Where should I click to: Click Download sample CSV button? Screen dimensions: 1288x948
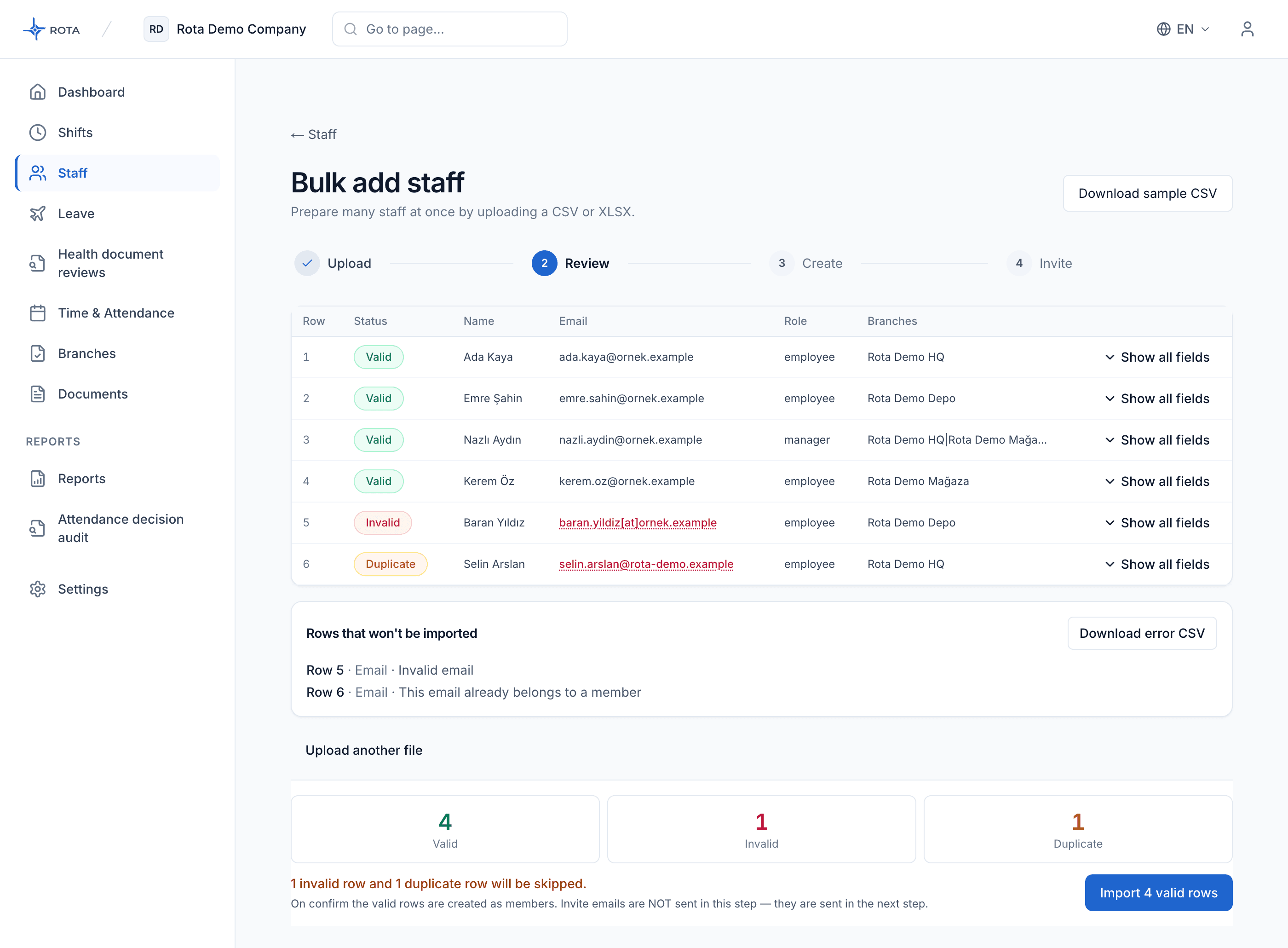(1148, 193)
